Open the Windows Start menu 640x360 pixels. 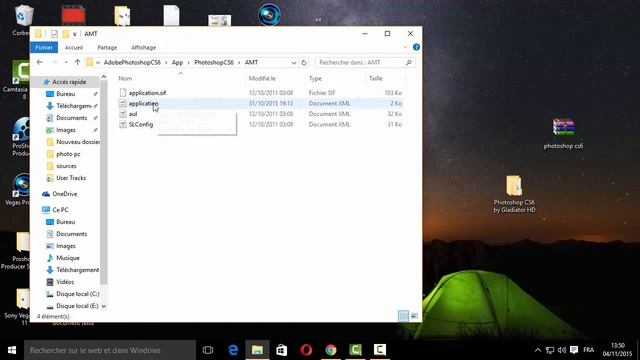(x=12, y=350)
